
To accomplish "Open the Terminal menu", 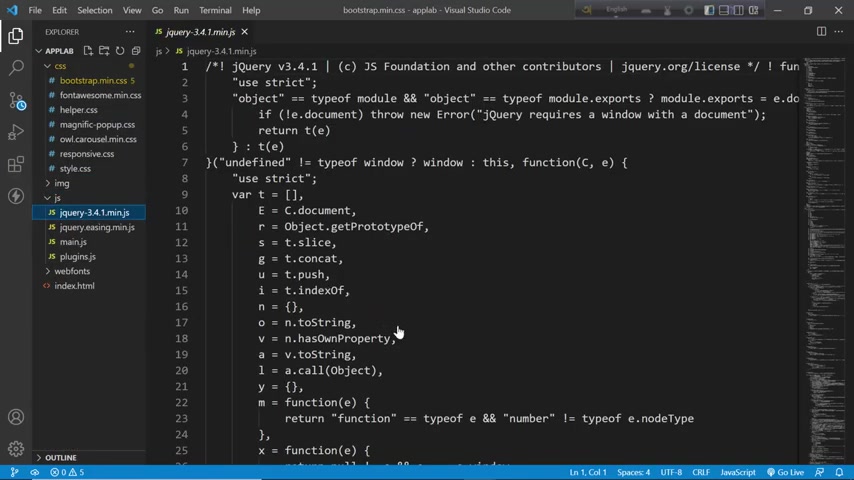I will (x=215, y=10).
